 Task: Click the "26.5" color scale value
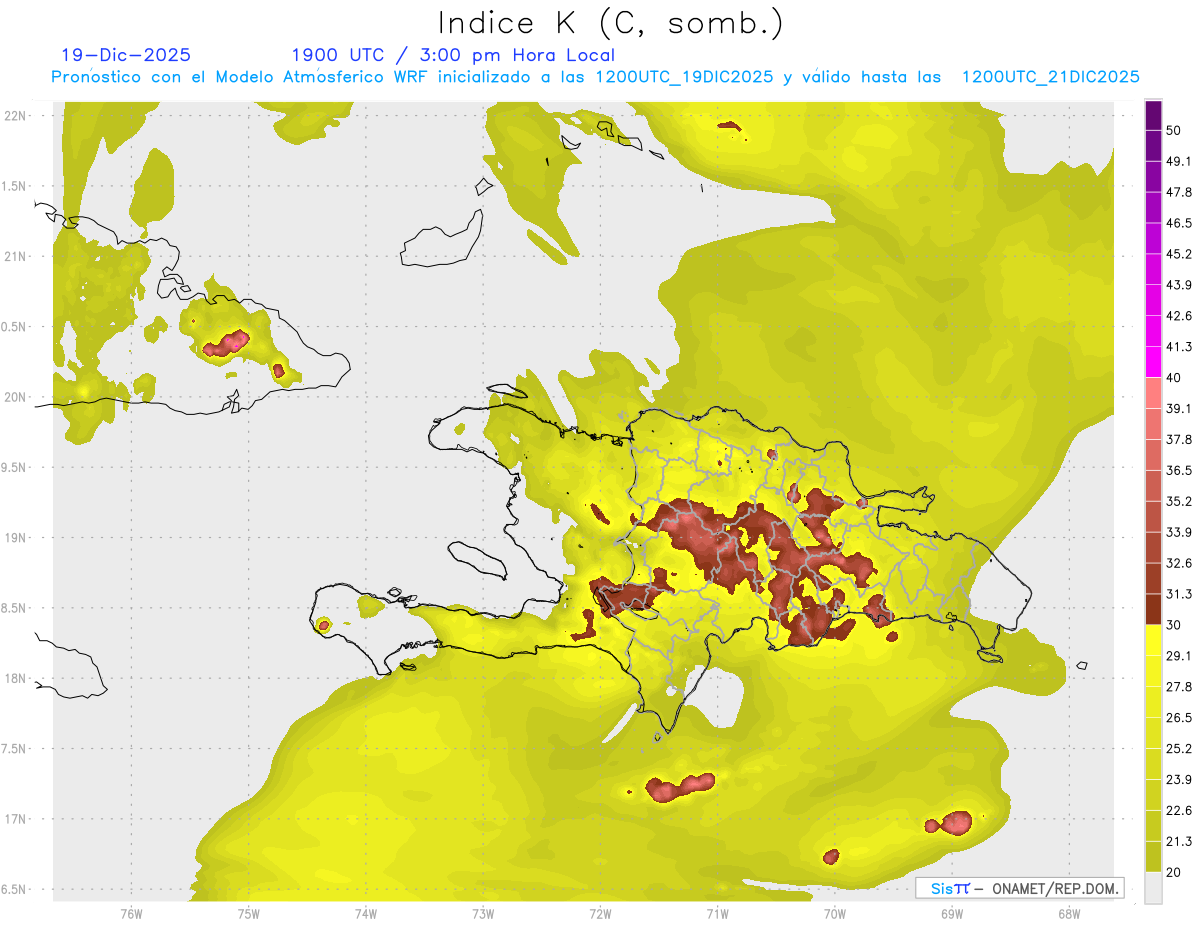click(1179, 718)
